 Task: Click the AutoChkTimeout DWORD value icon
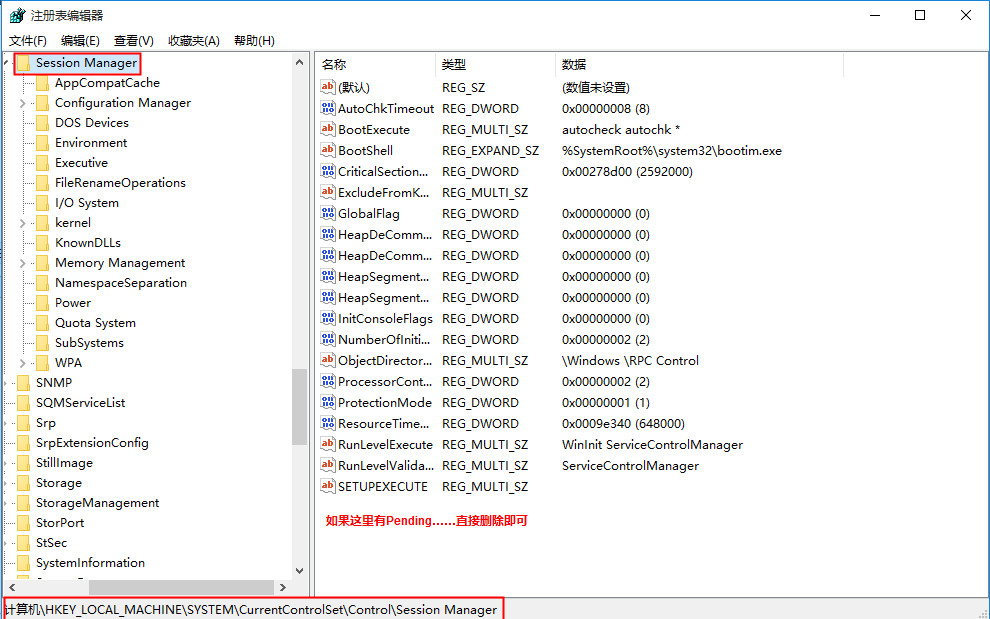328,108
